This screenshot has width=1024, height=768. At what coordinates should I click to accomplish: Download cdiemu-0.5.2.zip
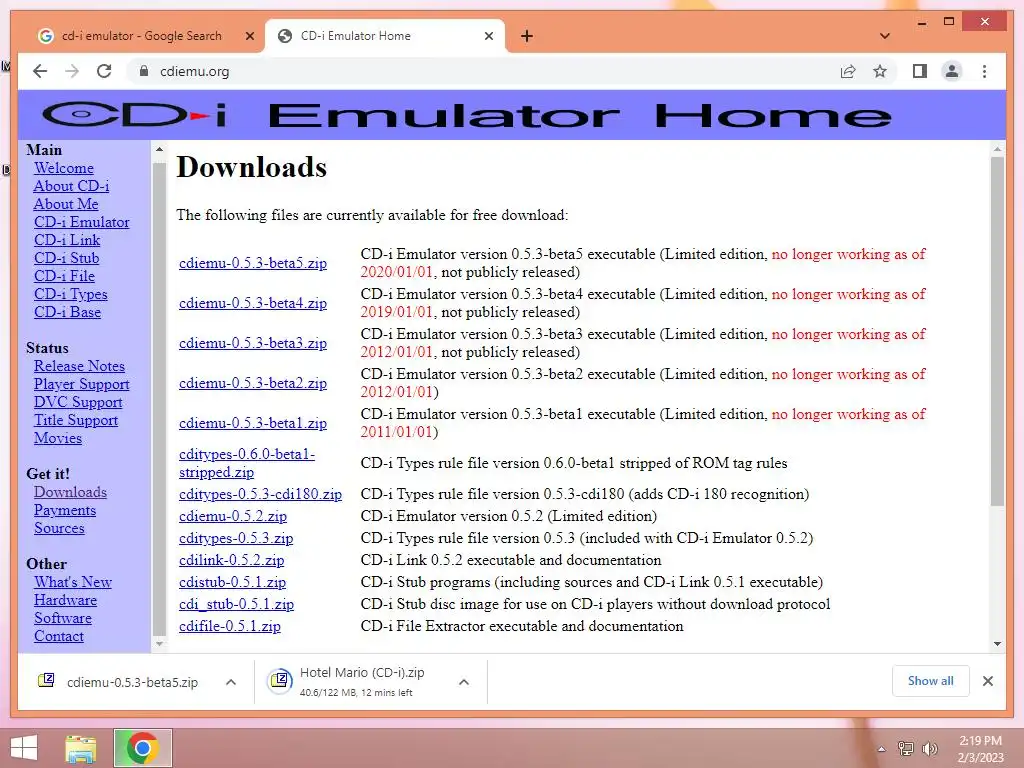coord(232,516)
